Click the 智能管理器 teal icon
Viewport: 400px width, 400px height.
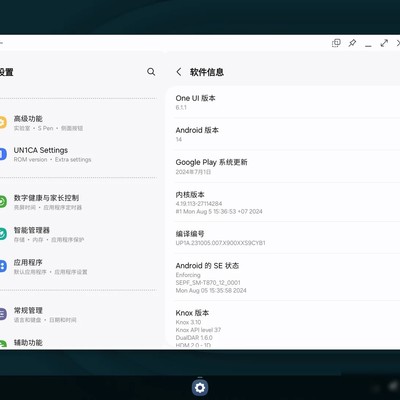coord(2,234)
